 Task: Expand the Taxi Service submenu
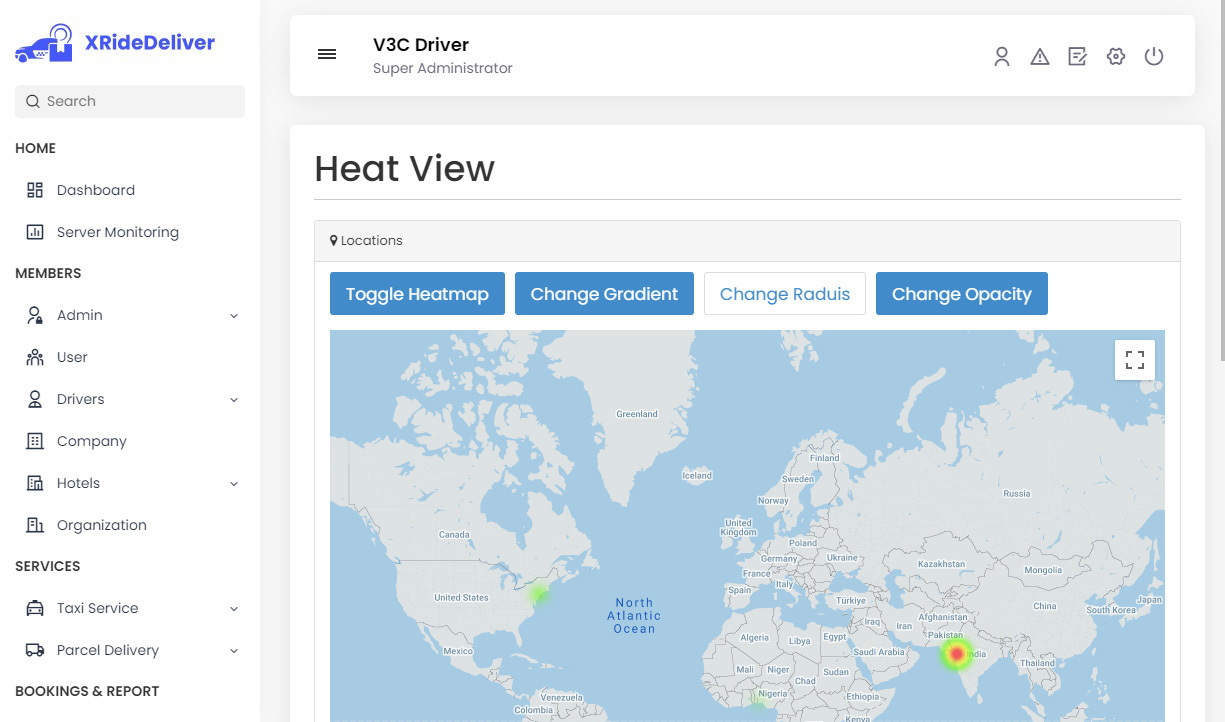(x=234, y=609)
